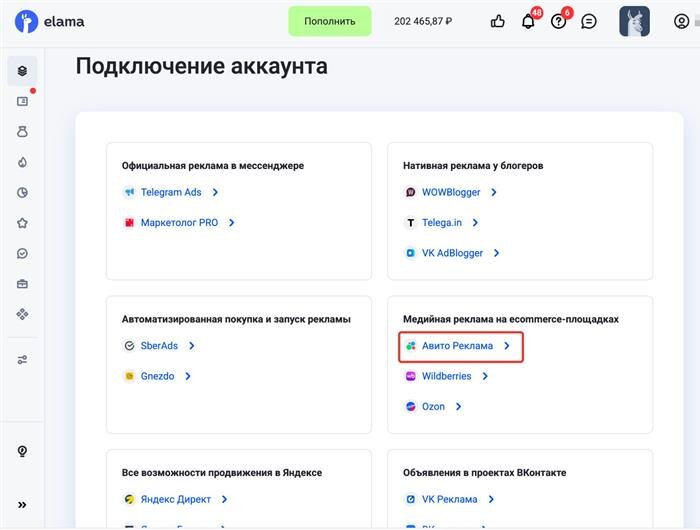Image resolution: width=700 pixels, height=530 pixels.
Task: Open notifications bell with 48 badge
Action: click(x=528, y=21)
